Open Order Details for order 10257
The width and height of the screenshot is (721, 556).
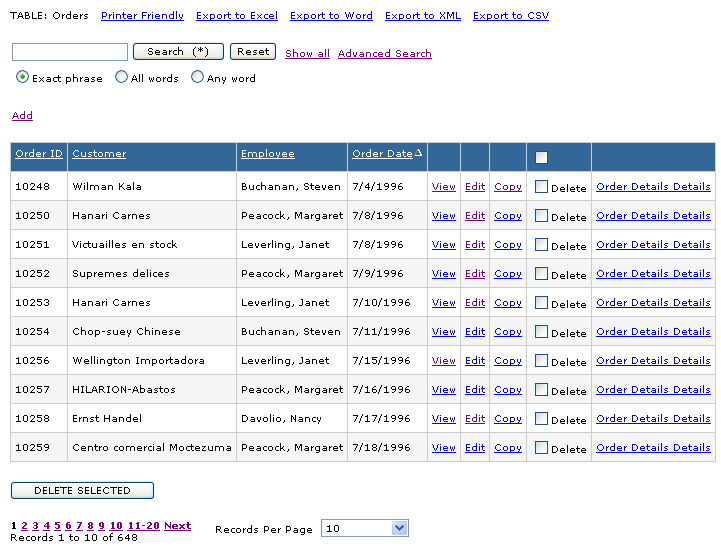click(x=653, y=390)
